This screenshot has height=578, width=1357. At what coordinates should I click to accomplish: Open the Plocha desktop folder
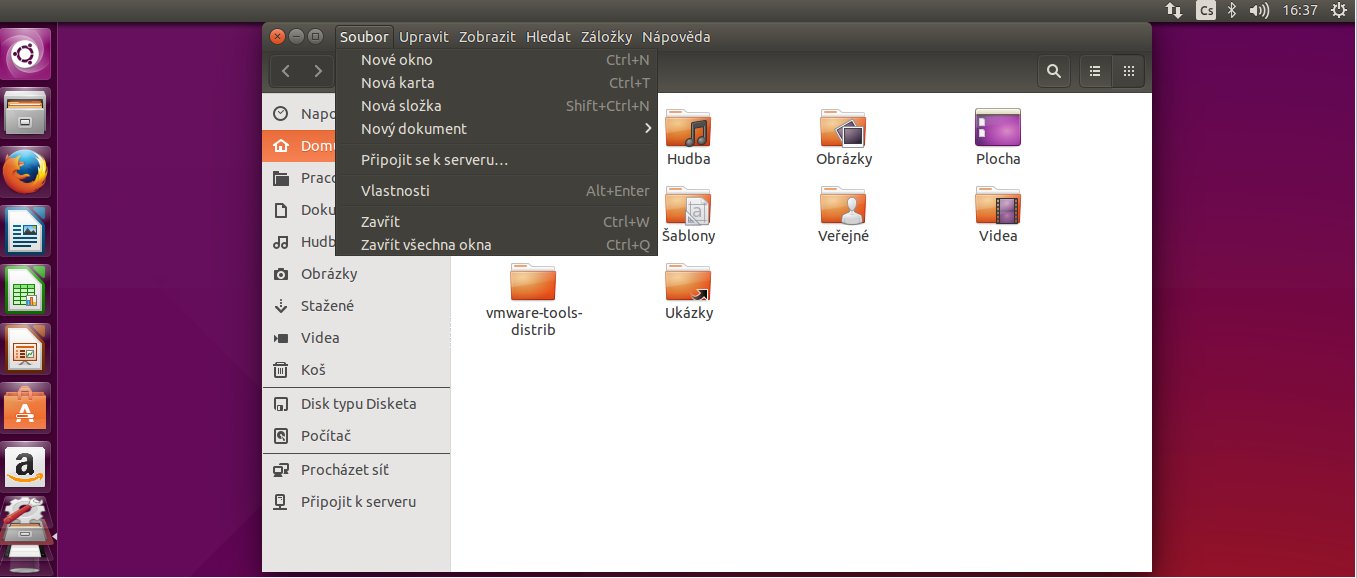click(x=997, y=129)
